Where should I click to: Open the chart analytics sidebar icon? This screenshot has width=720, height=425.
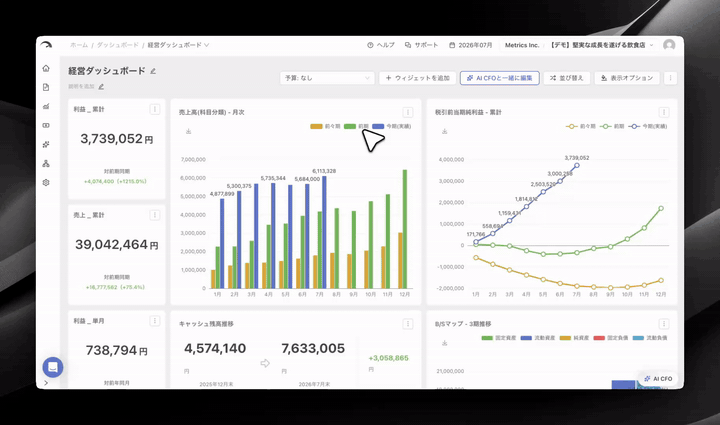click(46, 106)
